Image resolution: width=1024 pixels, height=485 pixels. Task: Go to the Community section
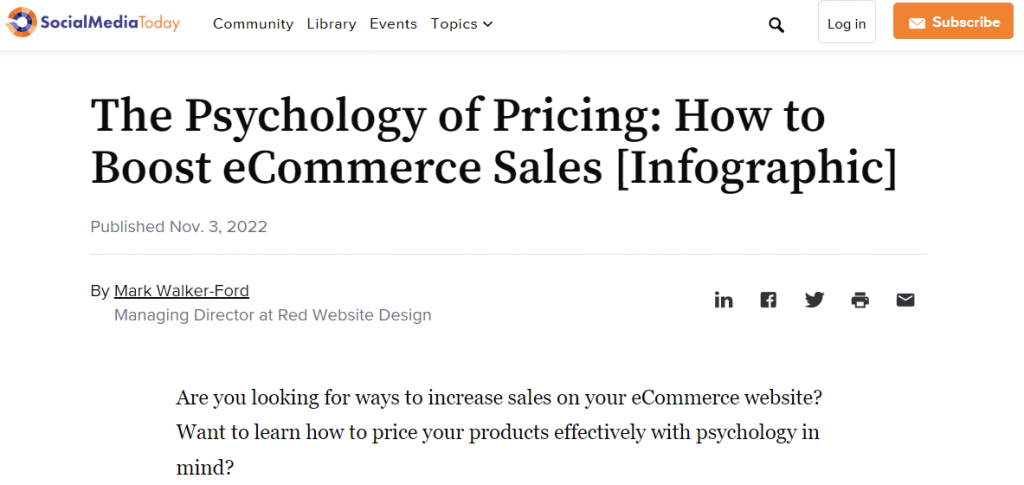[253, 24]
